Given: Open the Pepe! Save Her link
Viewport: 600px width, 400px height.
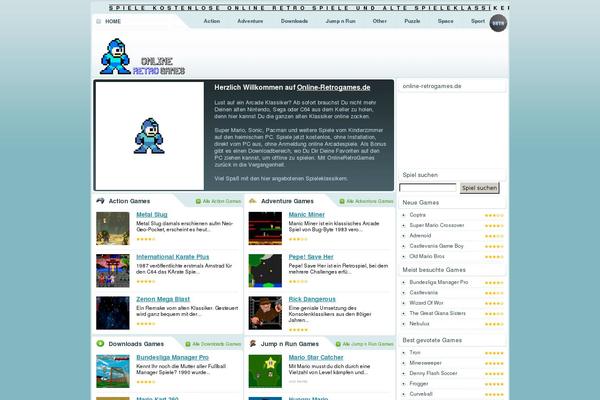Looking at the screenshot, I should [311, 257].
